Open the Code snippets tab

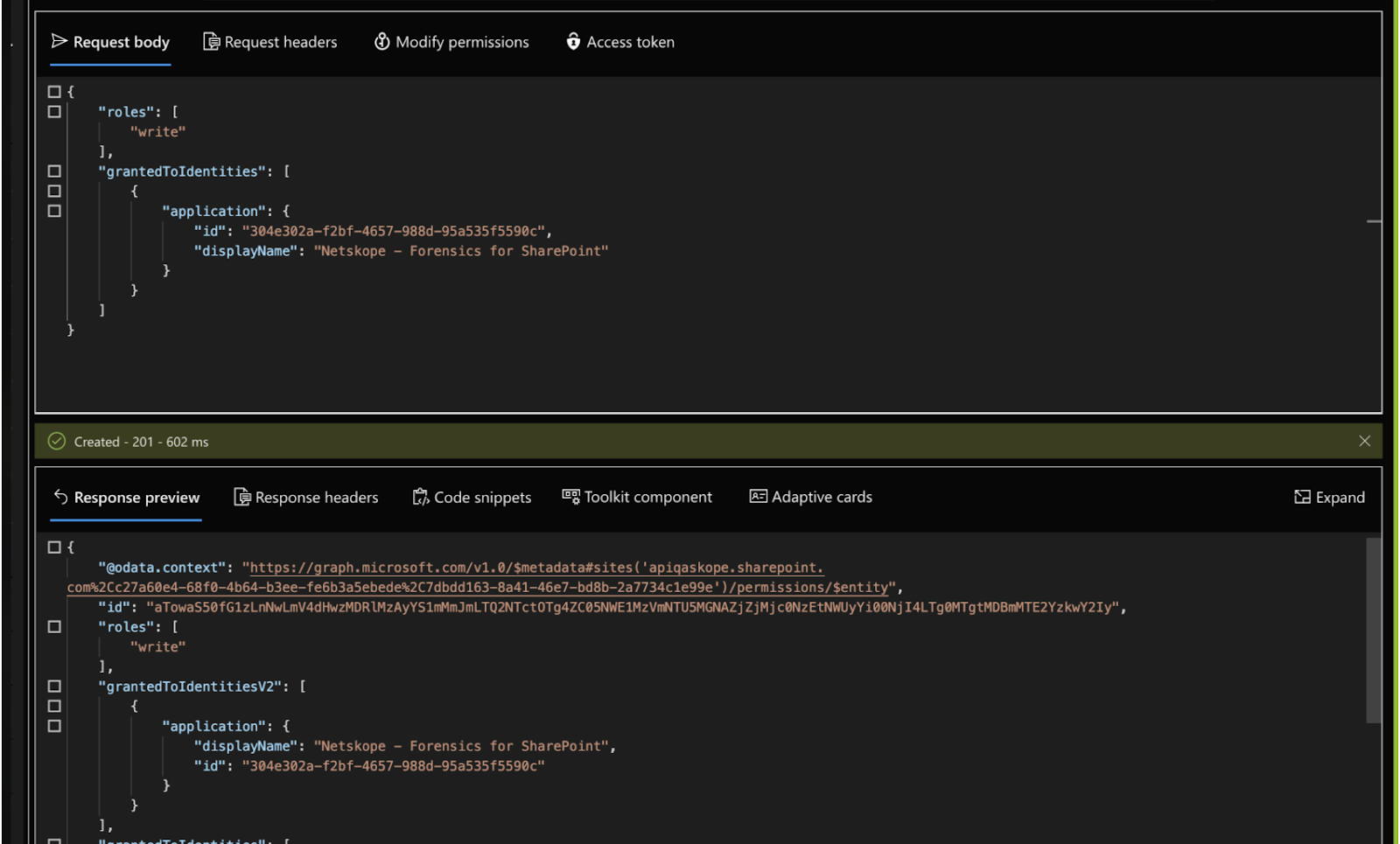[x=472, y=498]
